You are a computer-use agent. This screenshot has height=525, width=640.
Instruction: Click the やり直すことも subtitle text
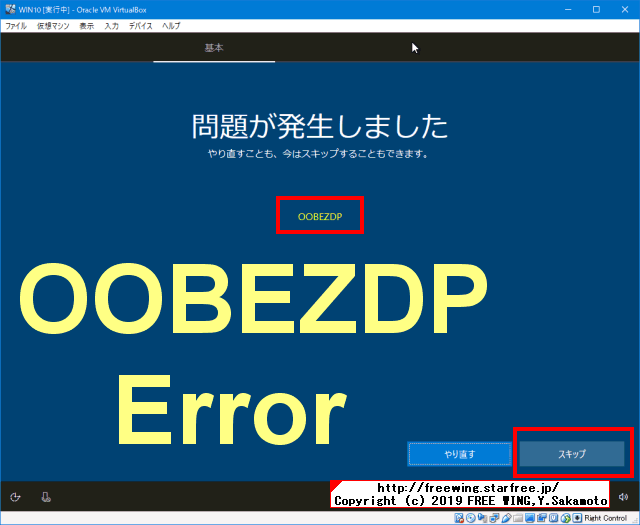click(x=318, y=154)
